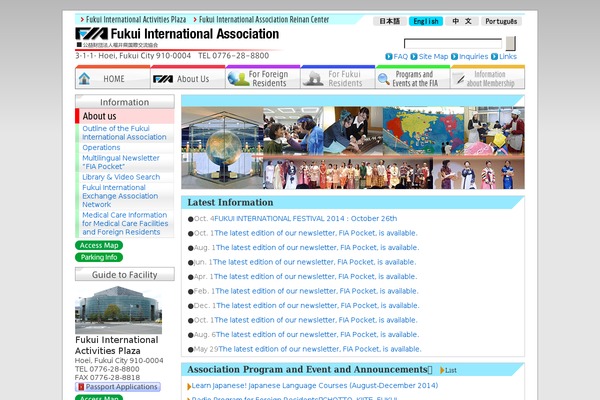Go to Fukui International Association Reinan Center

pos(264,20)
